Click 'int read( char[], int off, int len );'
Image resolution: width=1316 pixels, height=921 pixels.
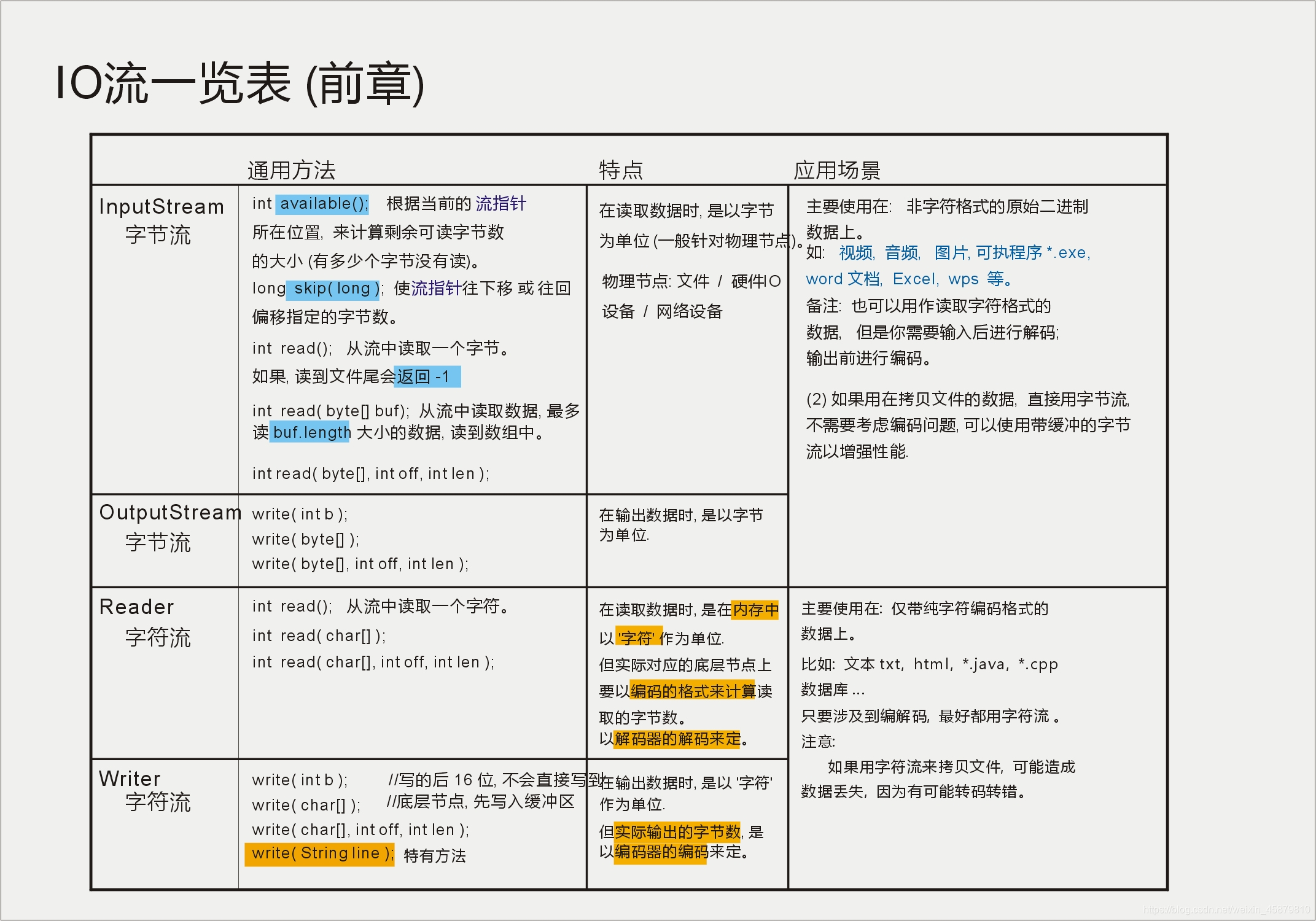tap(373, 662)
